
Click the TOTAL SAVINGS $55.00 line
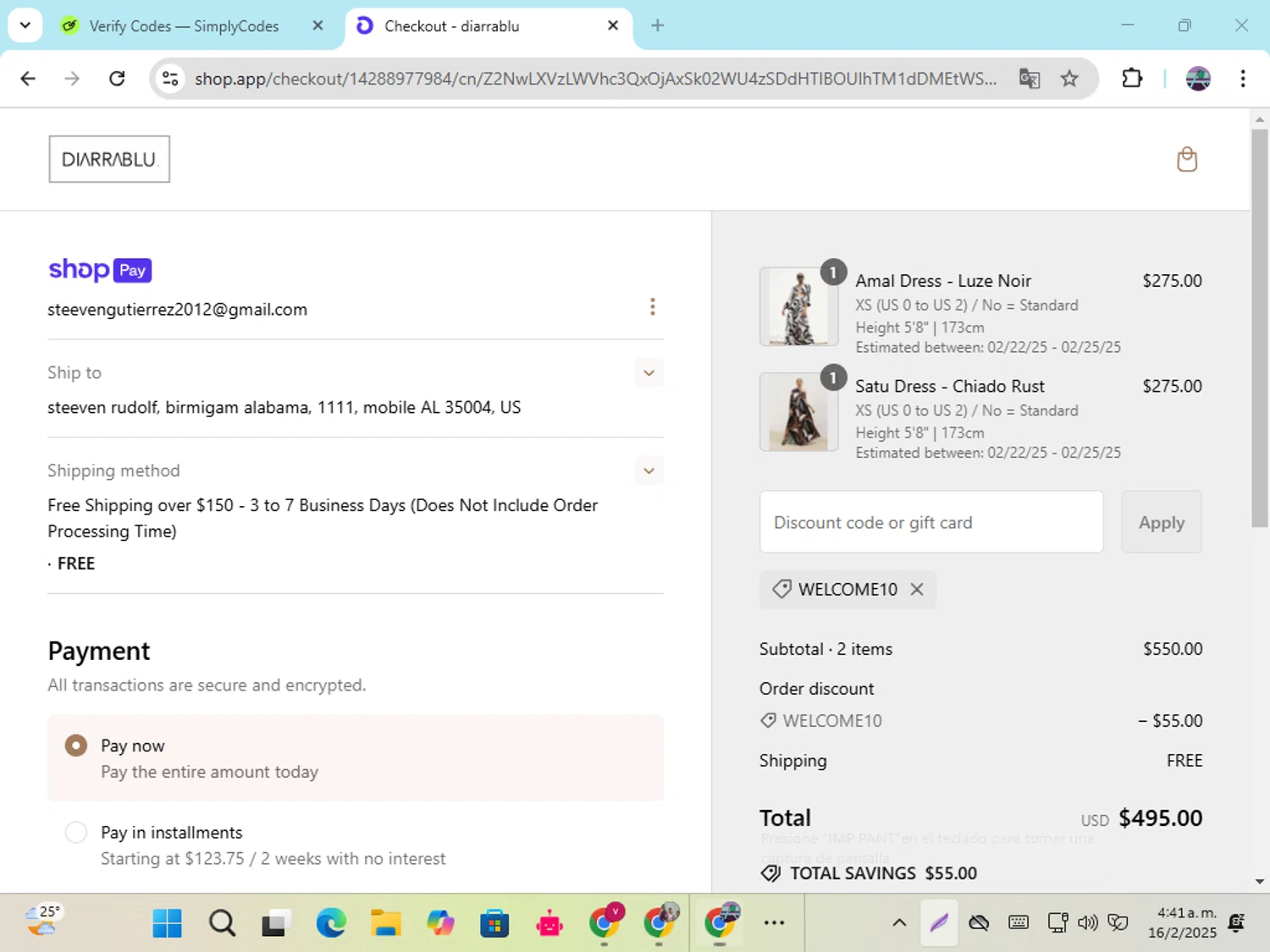(x=870, y=873)
